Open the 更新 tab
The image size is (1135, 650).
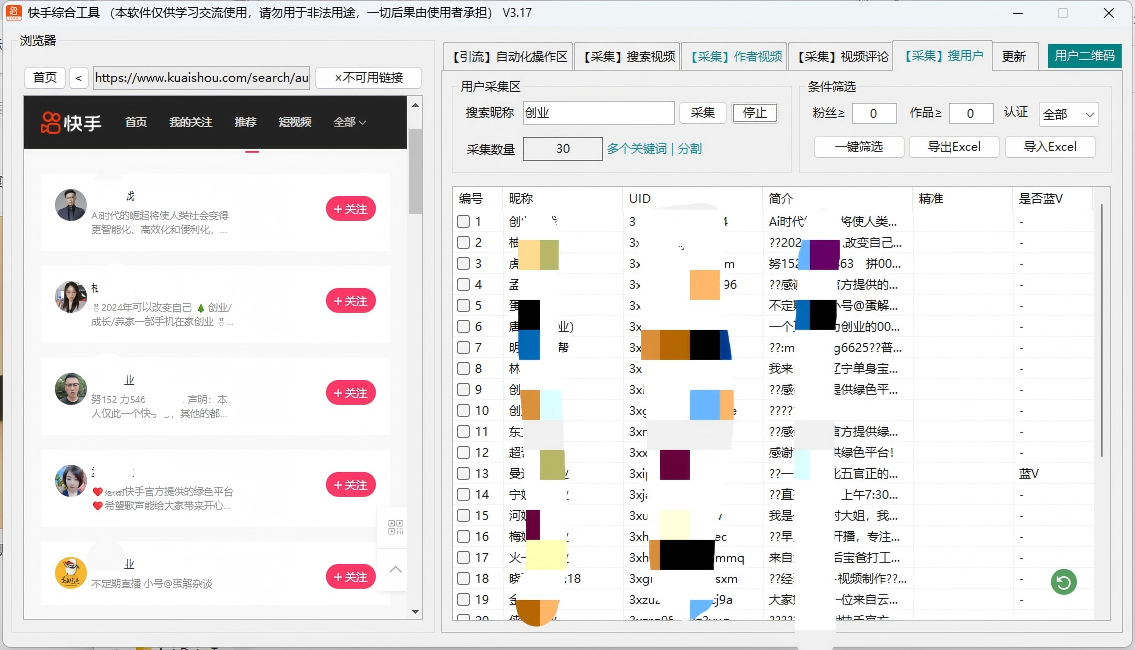(x=1013, y=56)
